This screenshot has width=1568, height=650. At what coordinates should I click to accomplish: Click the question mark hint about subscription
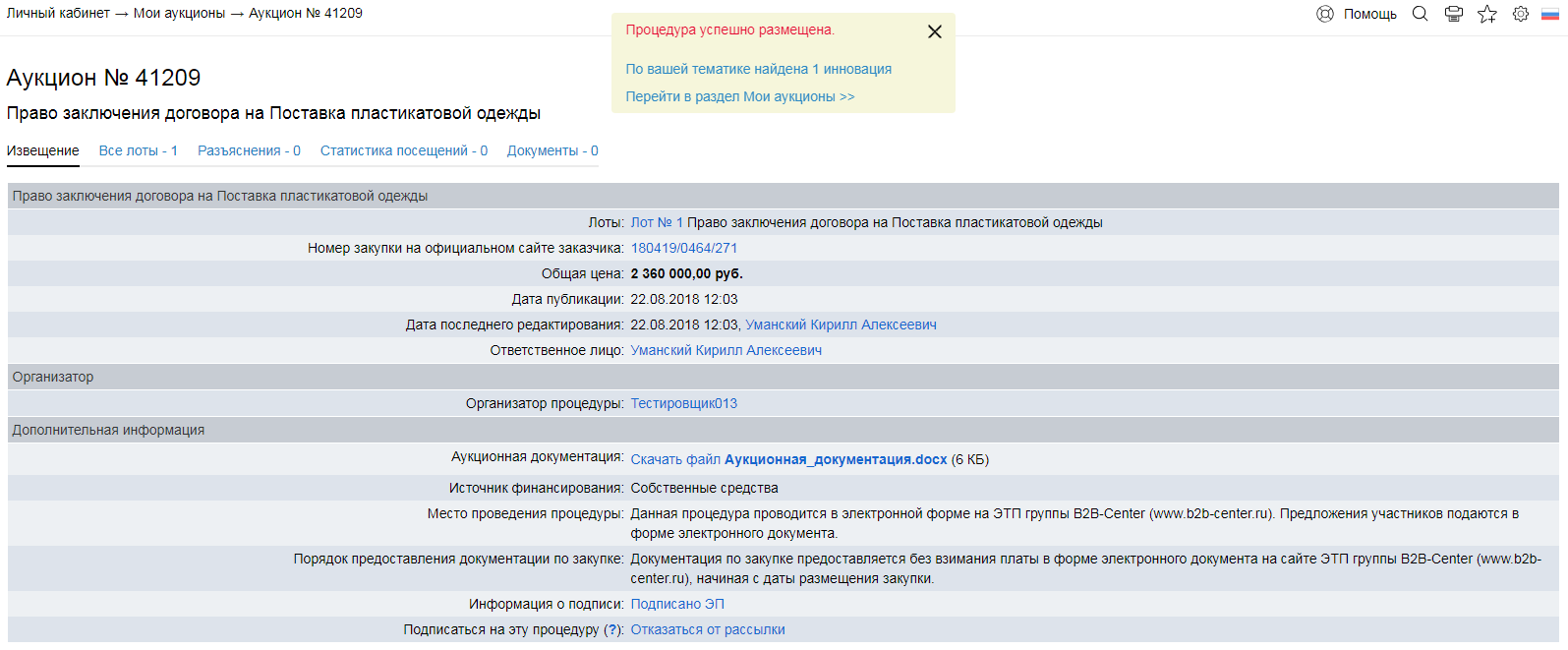(612, 630)
